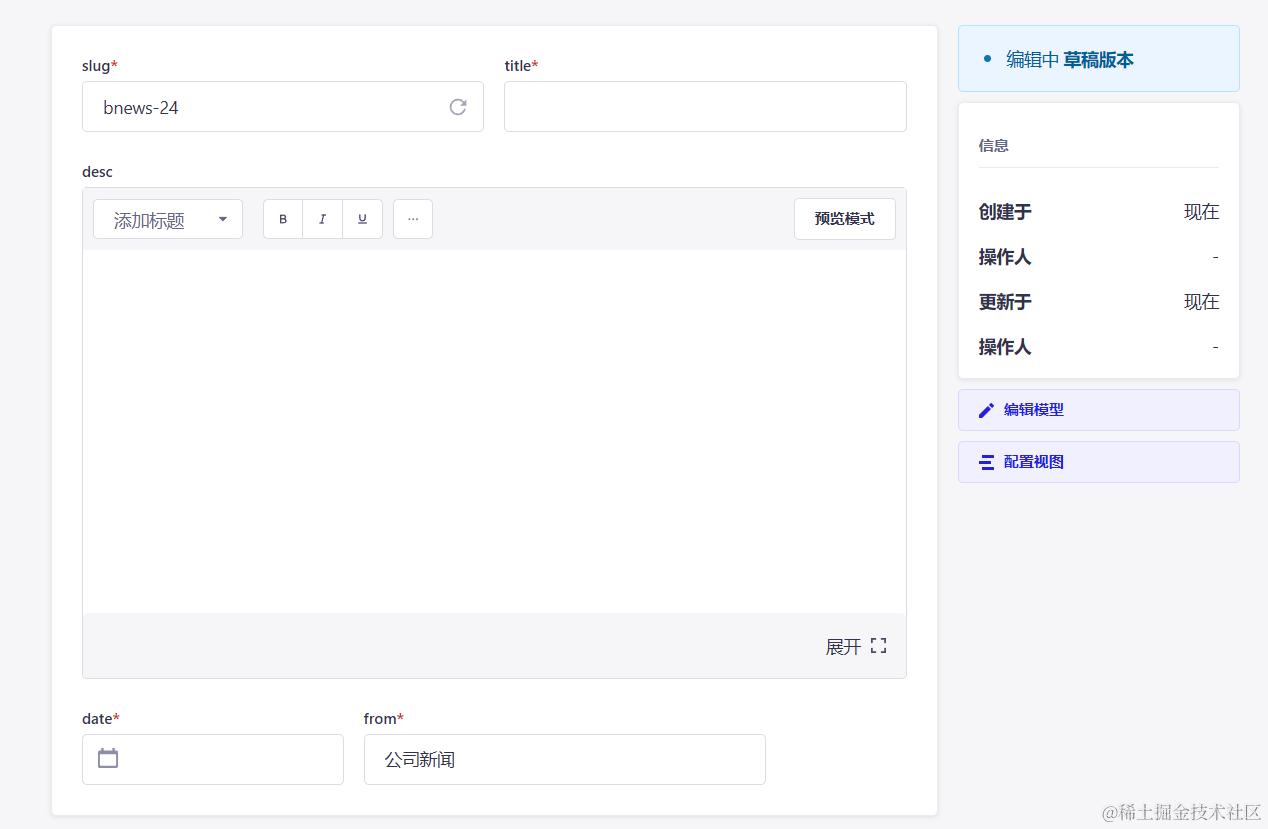Focus the empty title input field
The image size is (1268, 829).
click(705, 107)
